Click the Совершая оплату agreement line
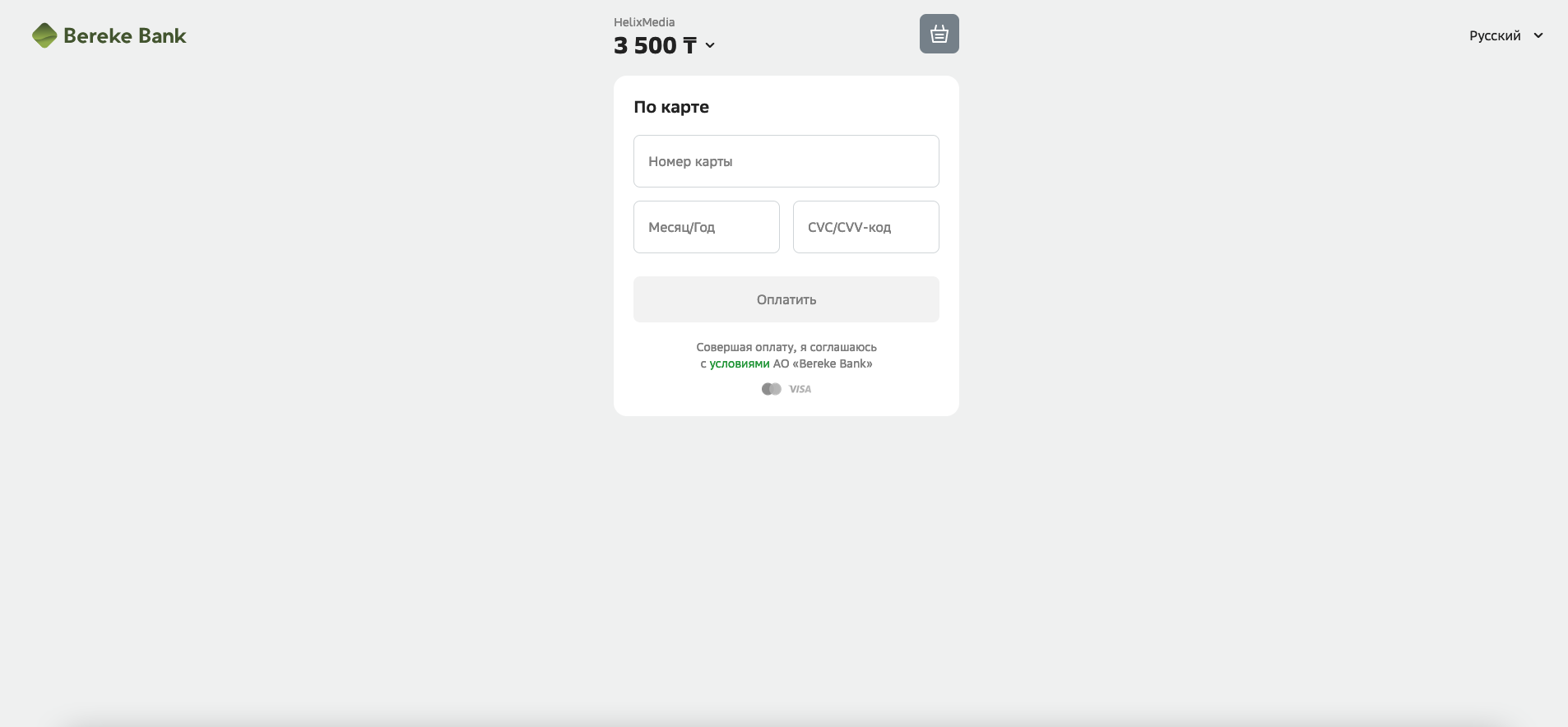The image size is (1568, 727). click(786, 347)
